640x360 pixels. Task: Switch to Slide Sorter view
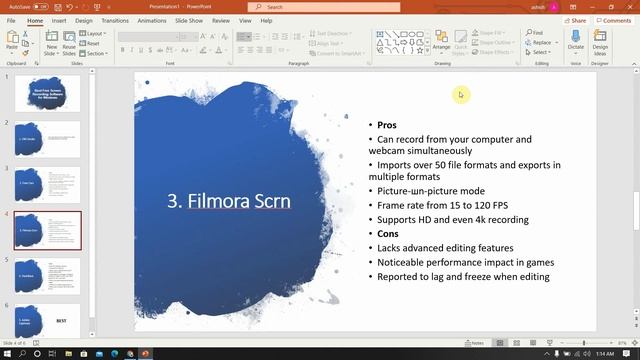(x=516, y=343)
